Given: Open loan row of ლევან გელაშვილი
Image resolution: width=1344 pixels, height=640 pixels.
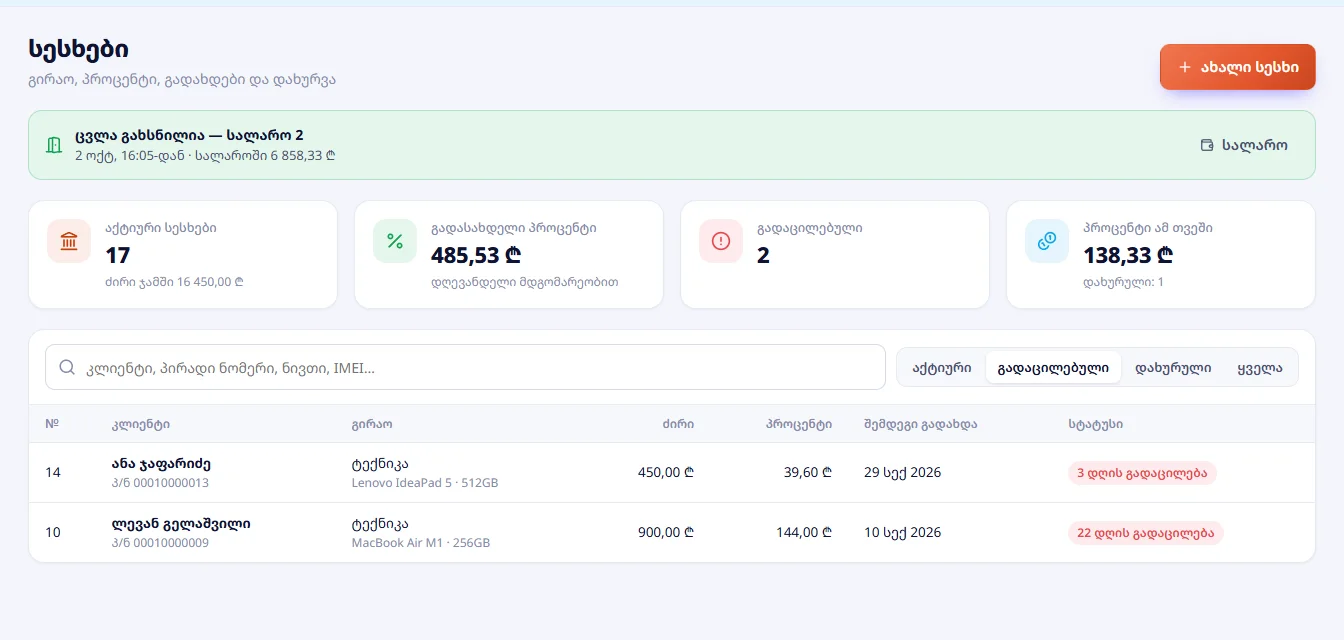Looking at the screenshot, I should tap(672, 532).
